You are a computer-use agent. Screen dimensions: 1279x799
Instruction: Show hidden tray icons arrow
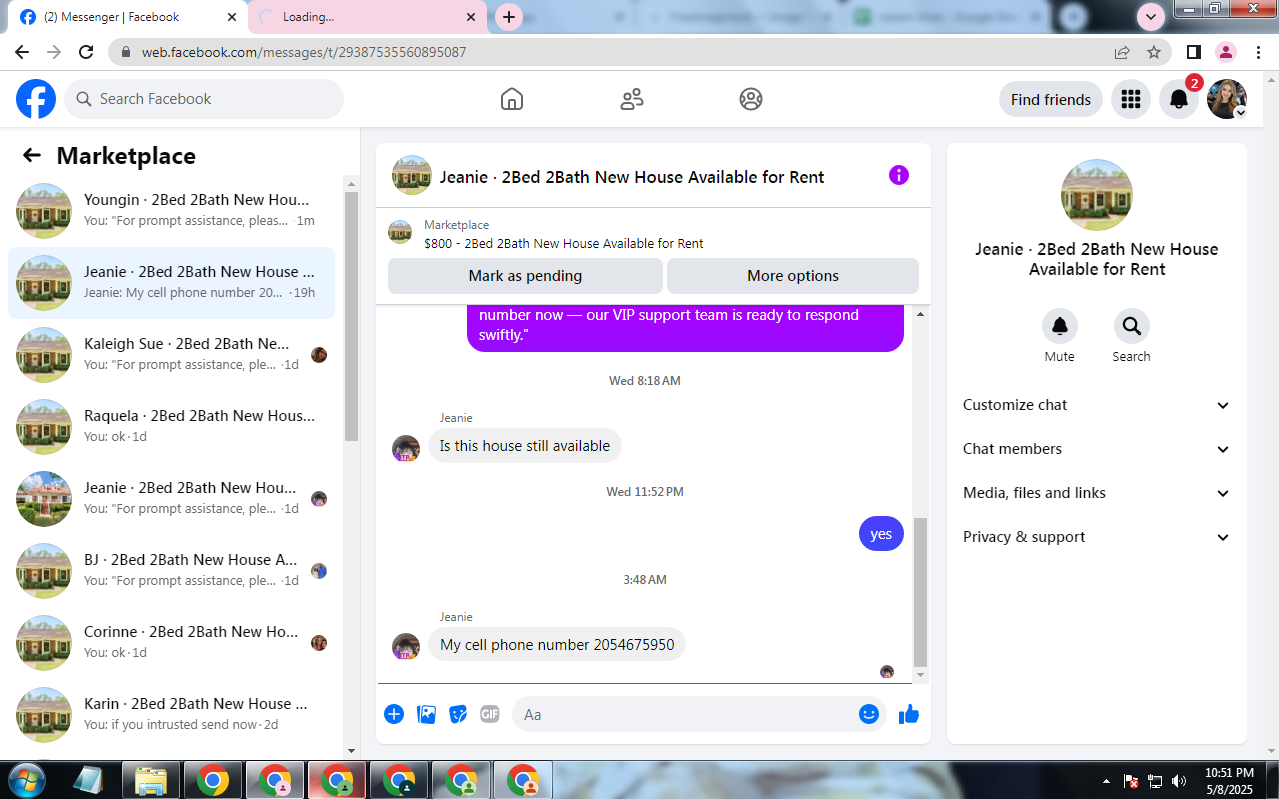pos(1106,781)
